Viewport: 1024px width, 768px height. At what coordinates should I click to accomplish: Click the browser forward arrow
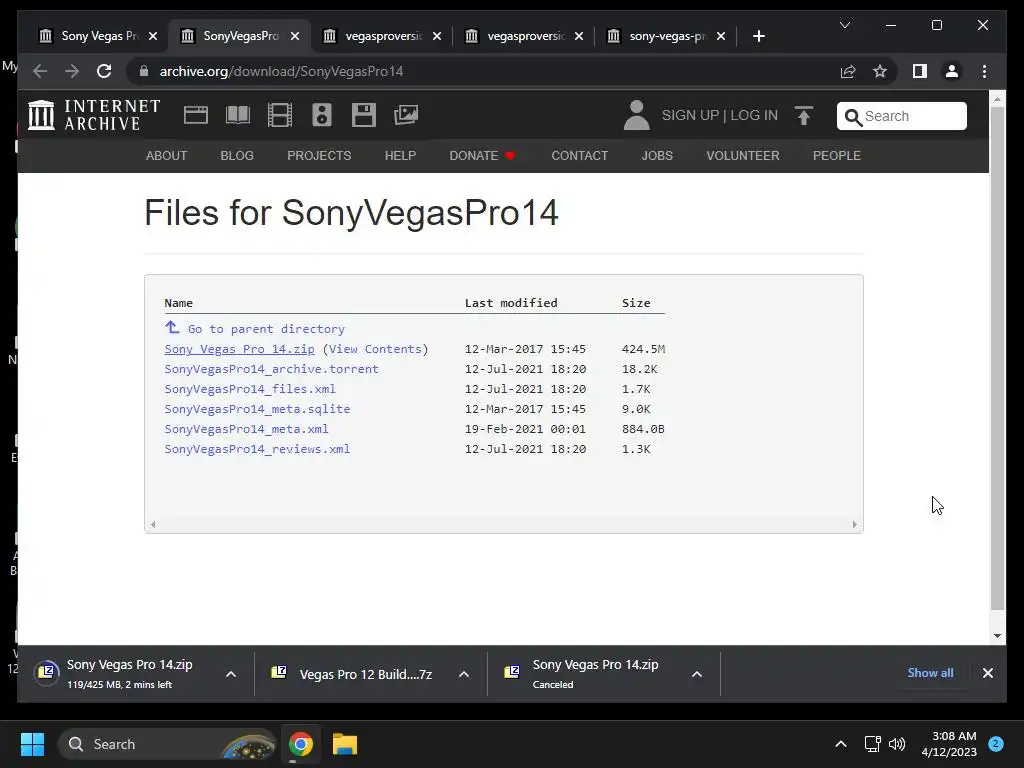pos(72,71)
